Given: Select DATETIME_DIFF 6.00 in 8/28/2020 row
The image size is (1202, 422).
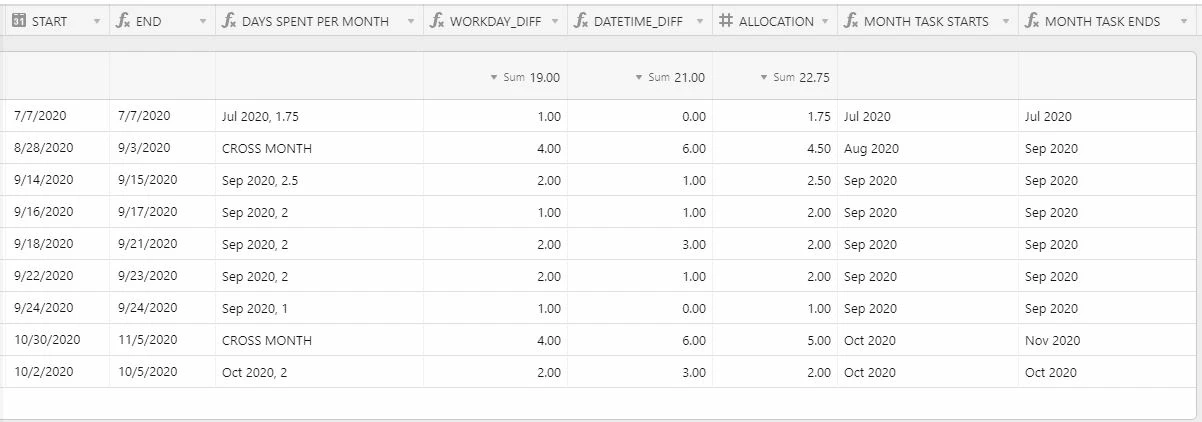Looking at the screenshot, I should tap(640, 148).
